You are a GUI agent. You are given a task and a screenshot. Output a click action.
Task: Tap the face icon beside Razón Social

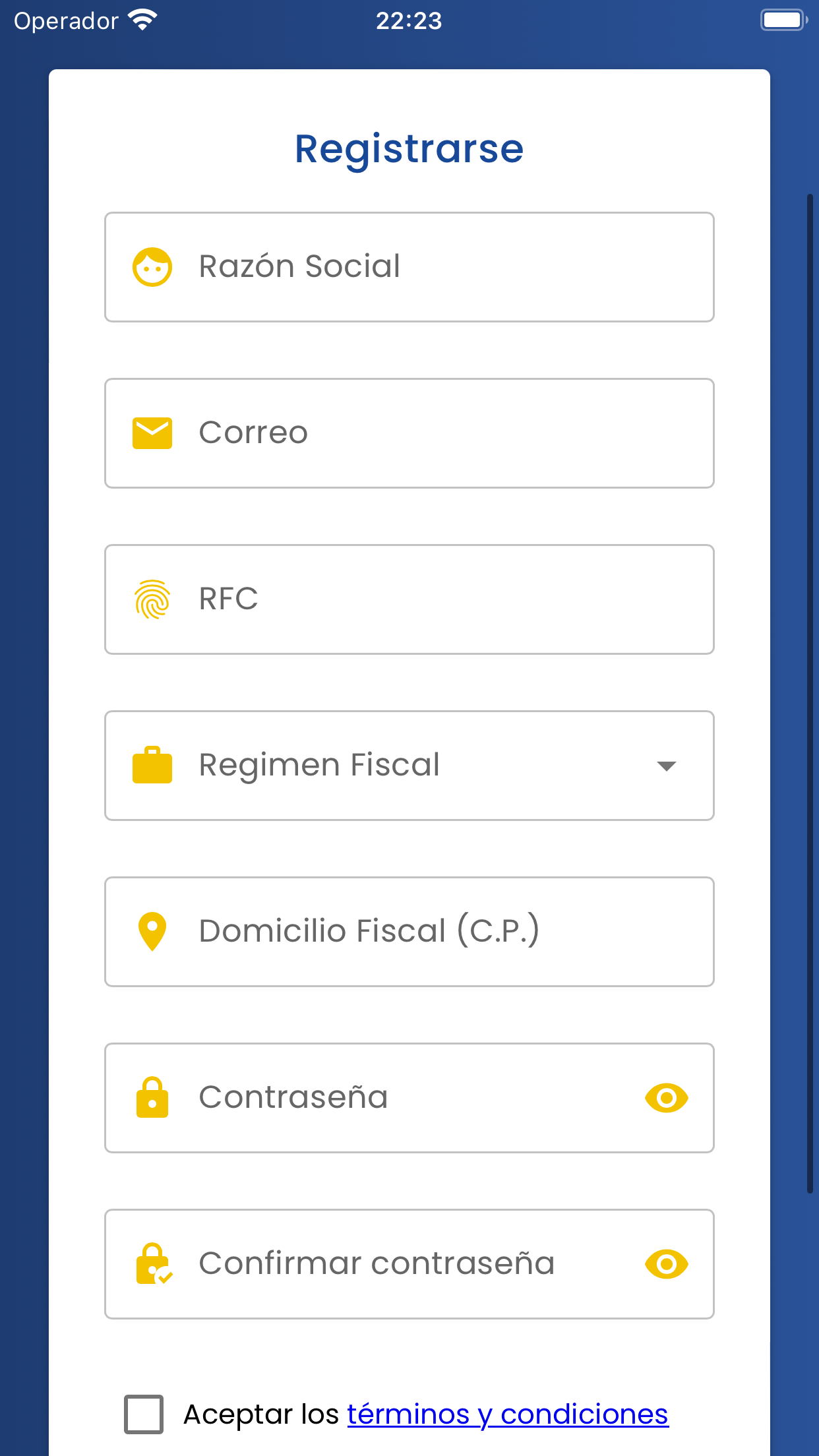pyautogui.click(x=152, y=267)
